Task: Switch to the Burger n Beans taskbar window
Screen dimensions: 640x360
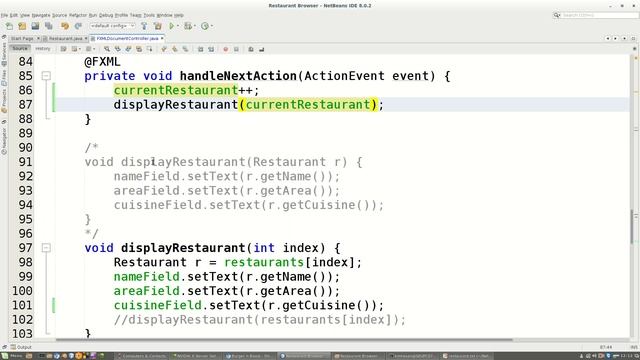Action: (x=249, y=356)
